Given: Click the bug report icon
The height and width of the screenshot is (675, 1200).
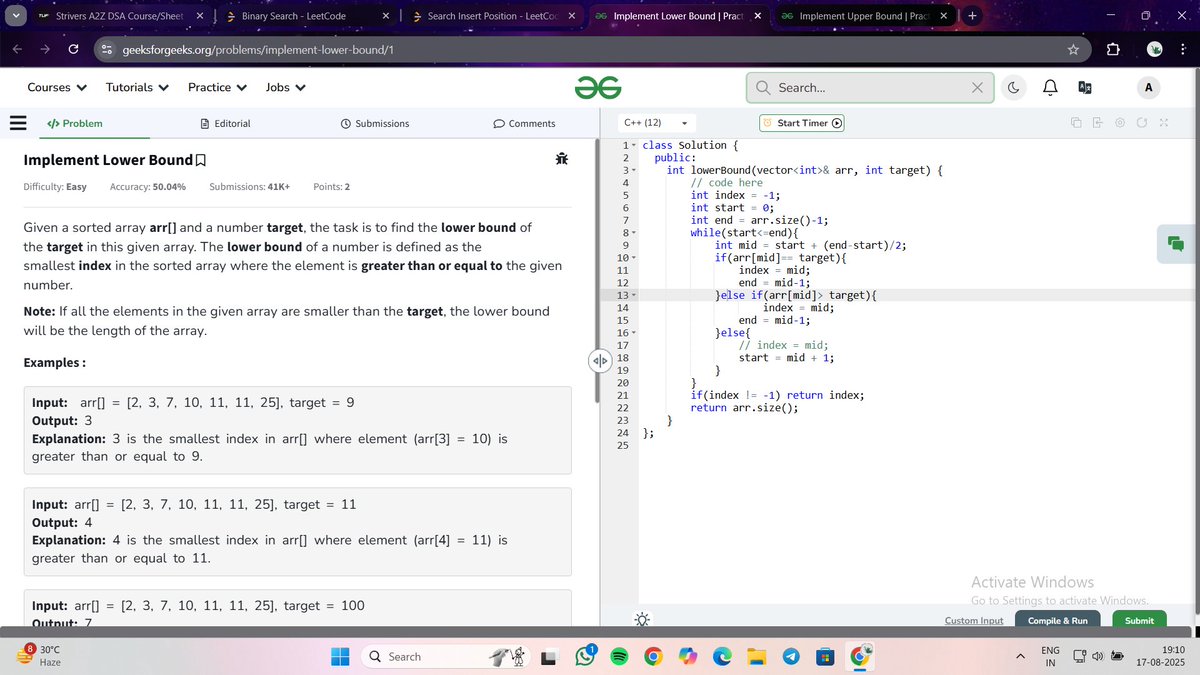Looking at the screenshot, I should 561,159.
